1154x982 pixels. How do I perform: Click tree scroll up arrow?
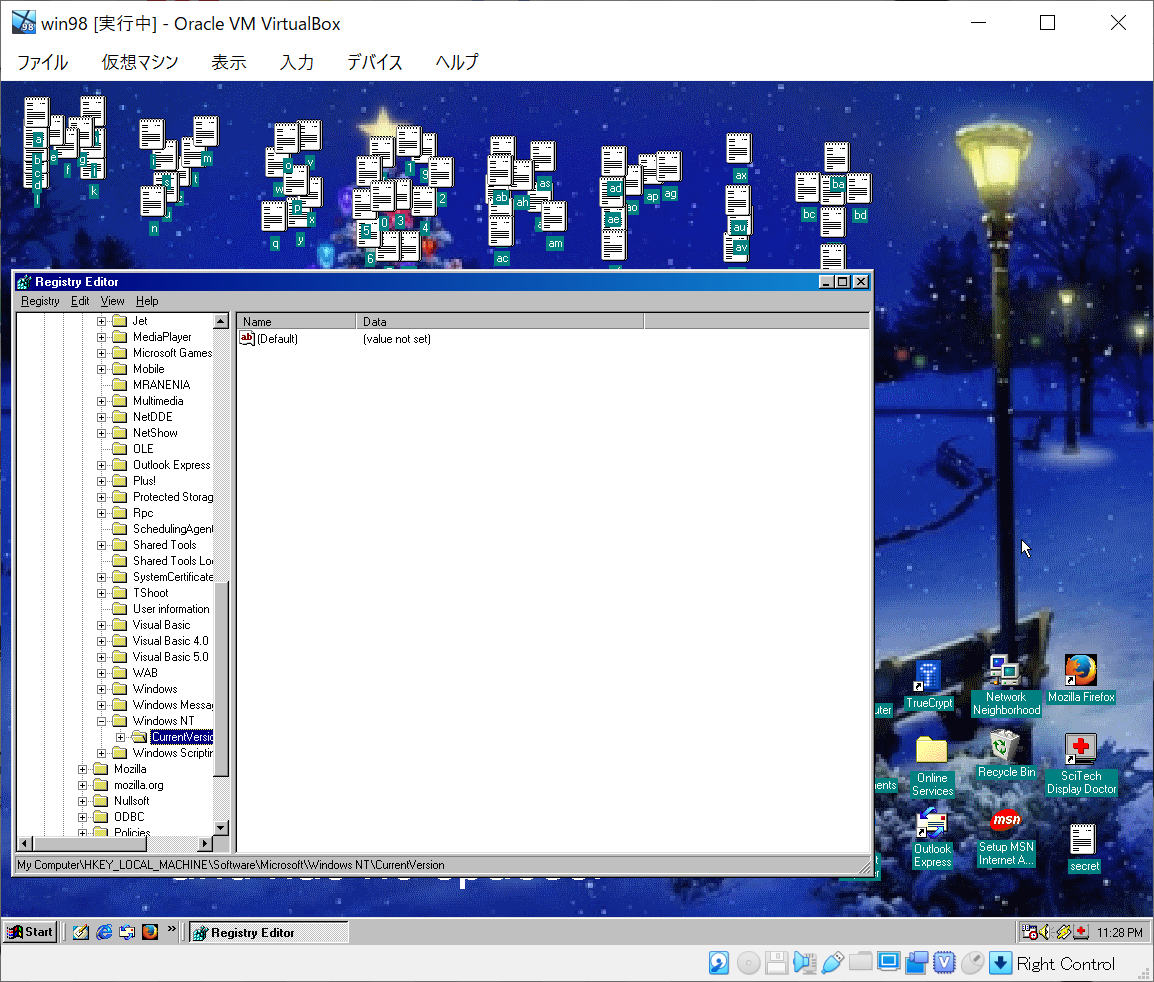pyautogui.click(x=221, y=322)
